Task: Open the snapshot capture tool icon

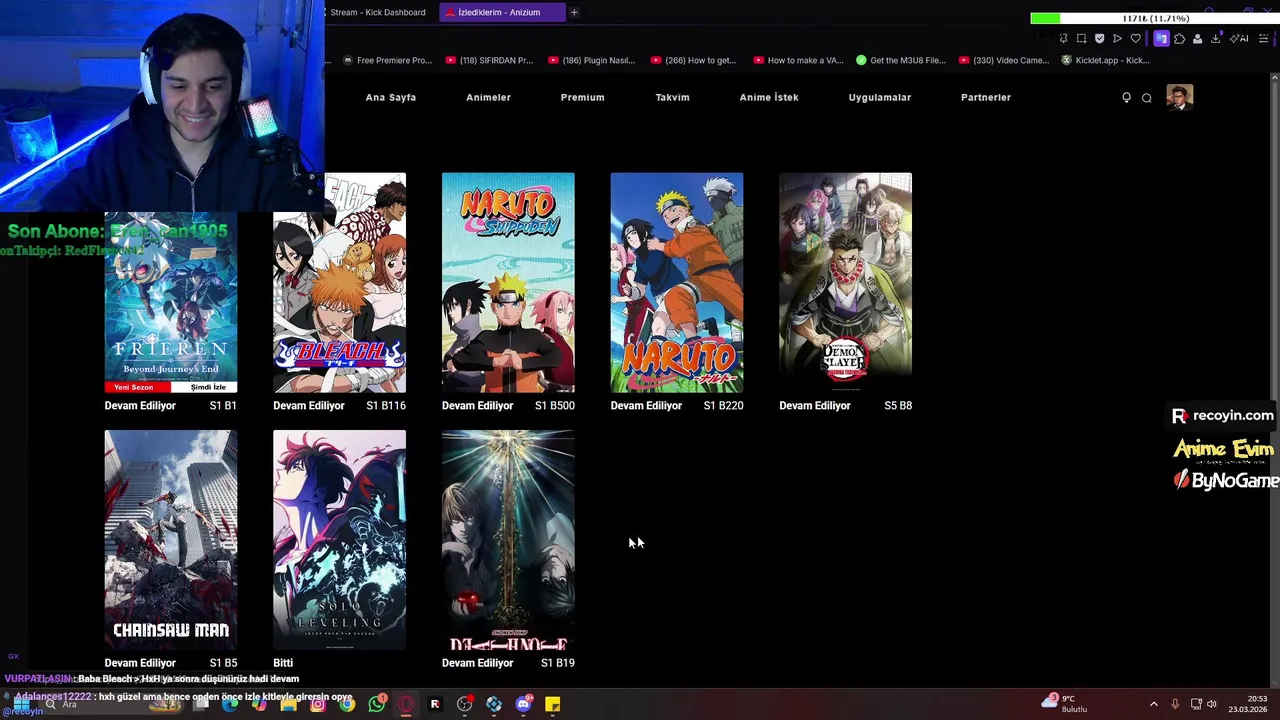Action: [x=1081, y=38]
